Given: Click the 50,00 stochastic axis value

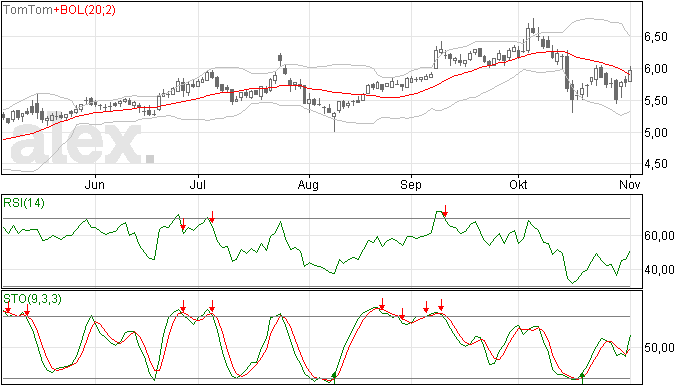Looking at the screenshot, I should click(x=659, y=348).
